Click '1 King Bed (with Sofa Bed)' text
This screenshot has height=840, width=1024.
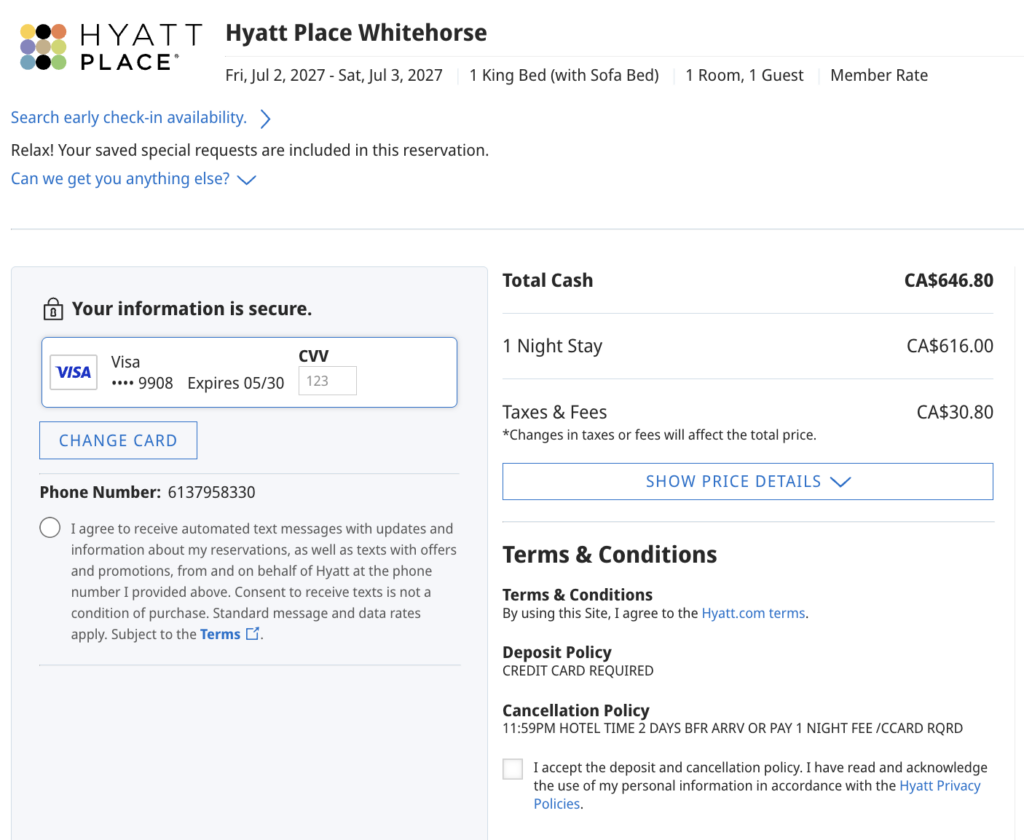[x=564, y=75]
